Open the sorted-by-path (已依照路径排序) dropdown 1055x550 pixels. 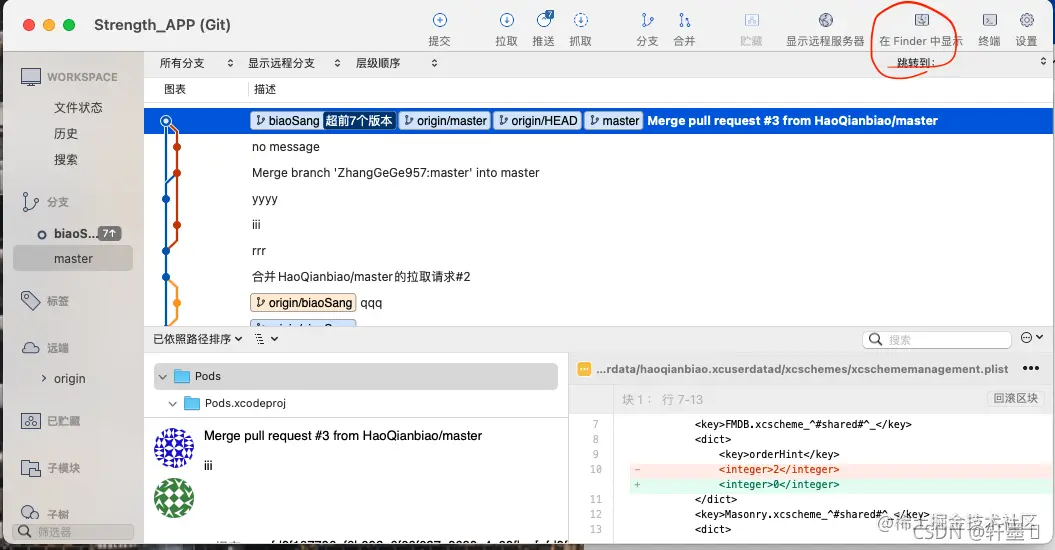pos(198,339)
